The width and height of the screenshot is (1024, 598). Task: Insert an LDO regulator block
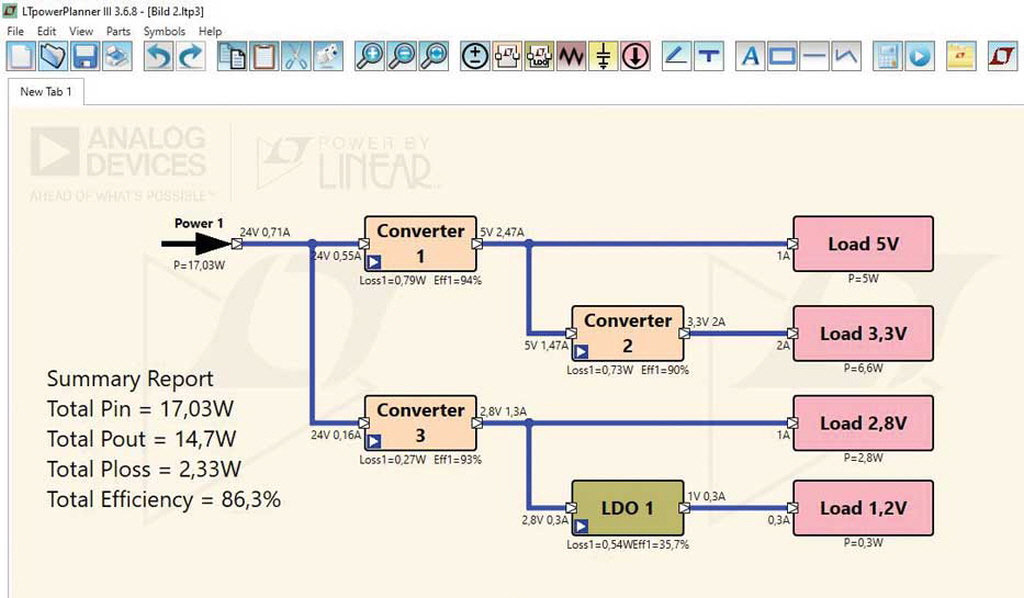tap(541, 57)
